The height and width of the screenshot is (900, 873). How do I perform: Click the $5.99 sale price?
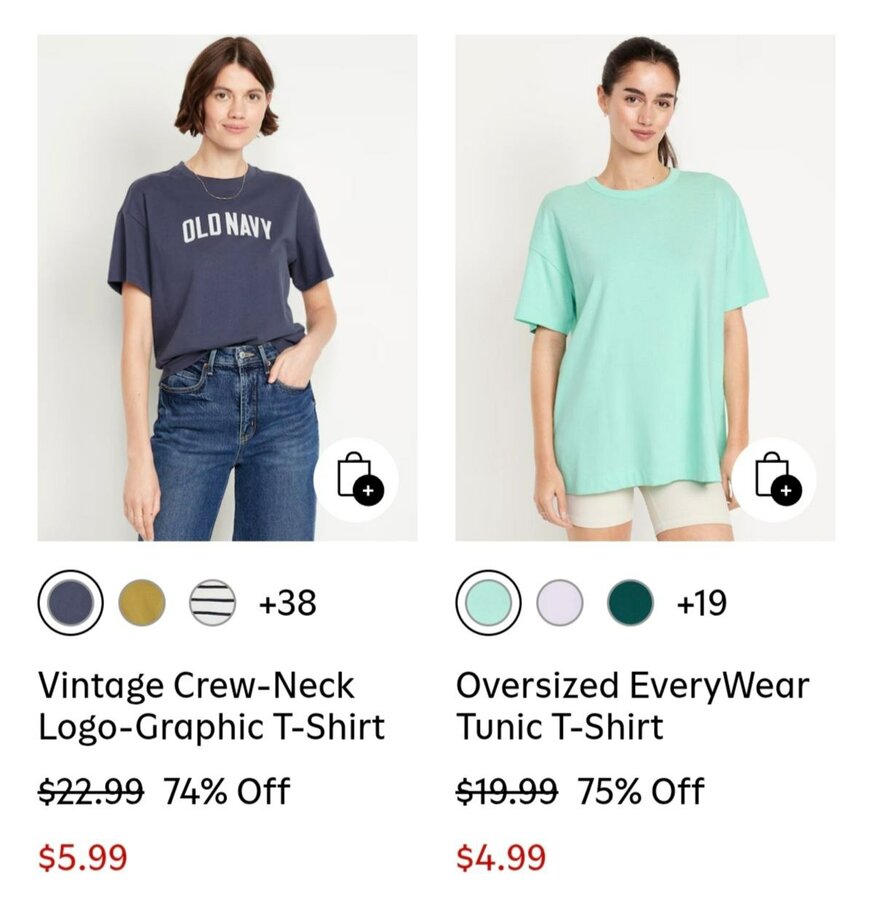[83, 857]
